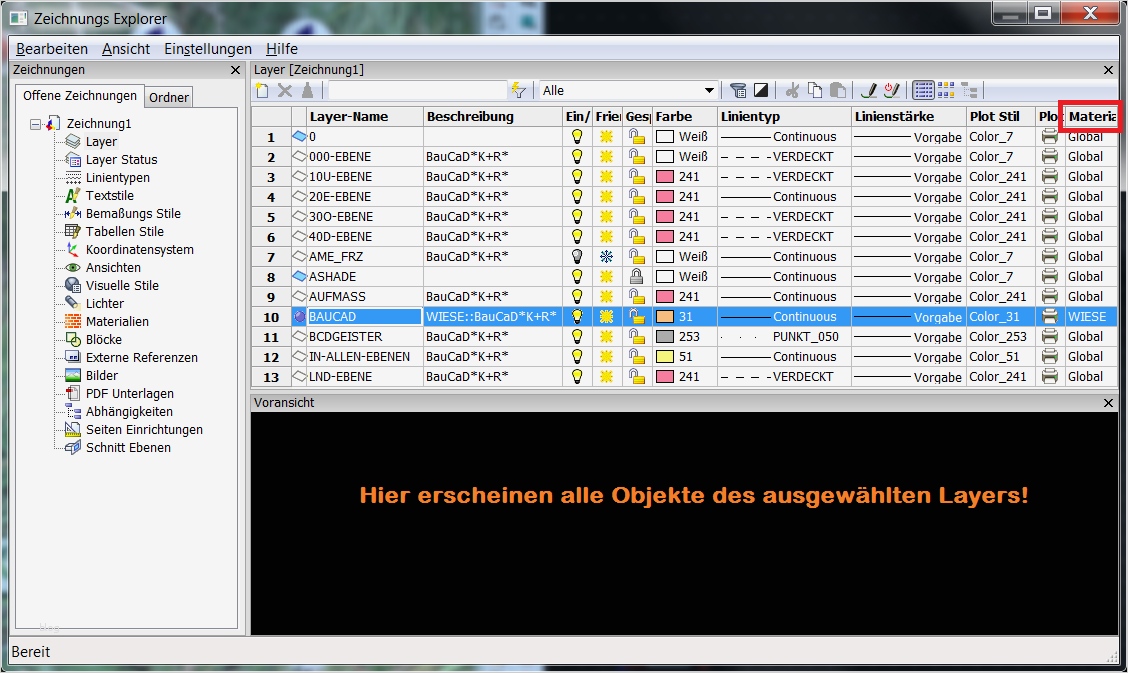Click the printer icon in row 0

click(x=1050, y=137)
